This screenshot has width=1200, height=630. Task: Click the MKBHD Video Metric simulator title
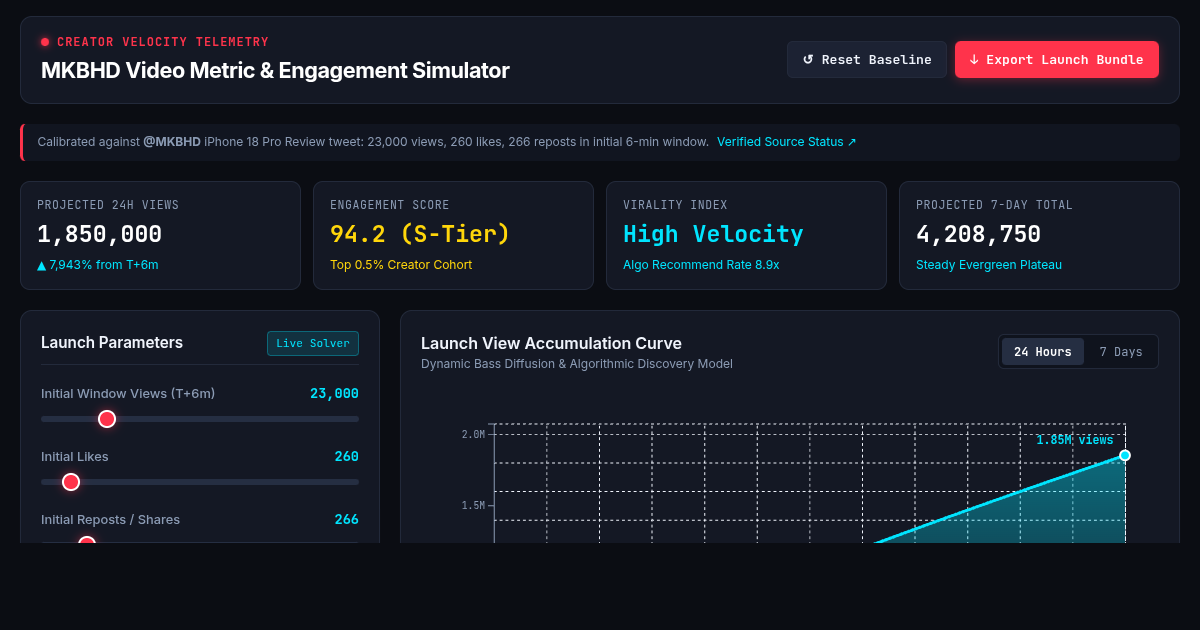click(x=275, y=71)
